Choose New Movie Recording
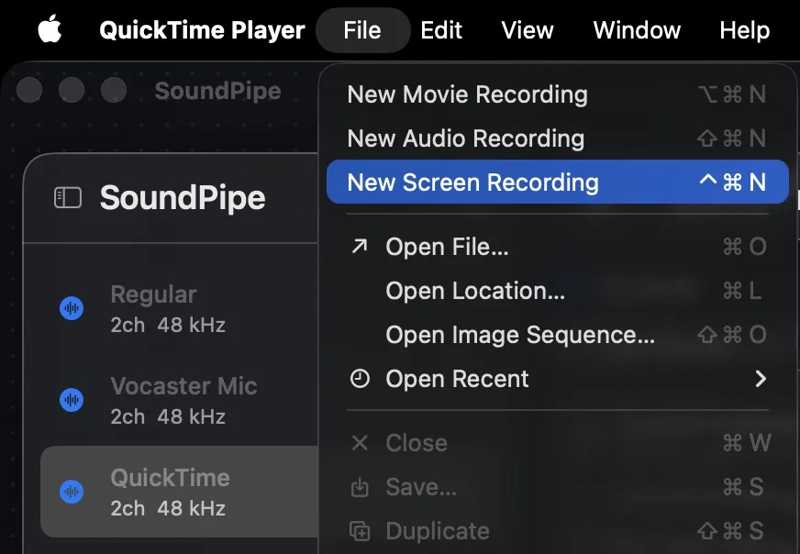Viewport: 800px width, 554px height. [557, 94]
